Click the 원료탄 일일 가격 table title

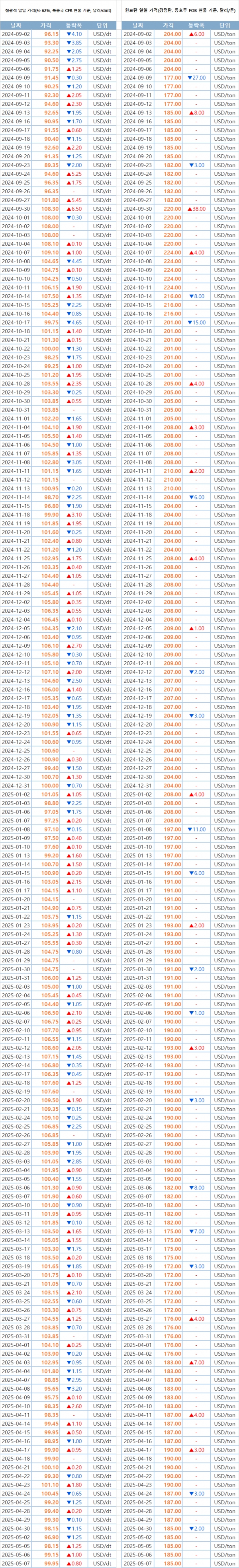[180, 10]
